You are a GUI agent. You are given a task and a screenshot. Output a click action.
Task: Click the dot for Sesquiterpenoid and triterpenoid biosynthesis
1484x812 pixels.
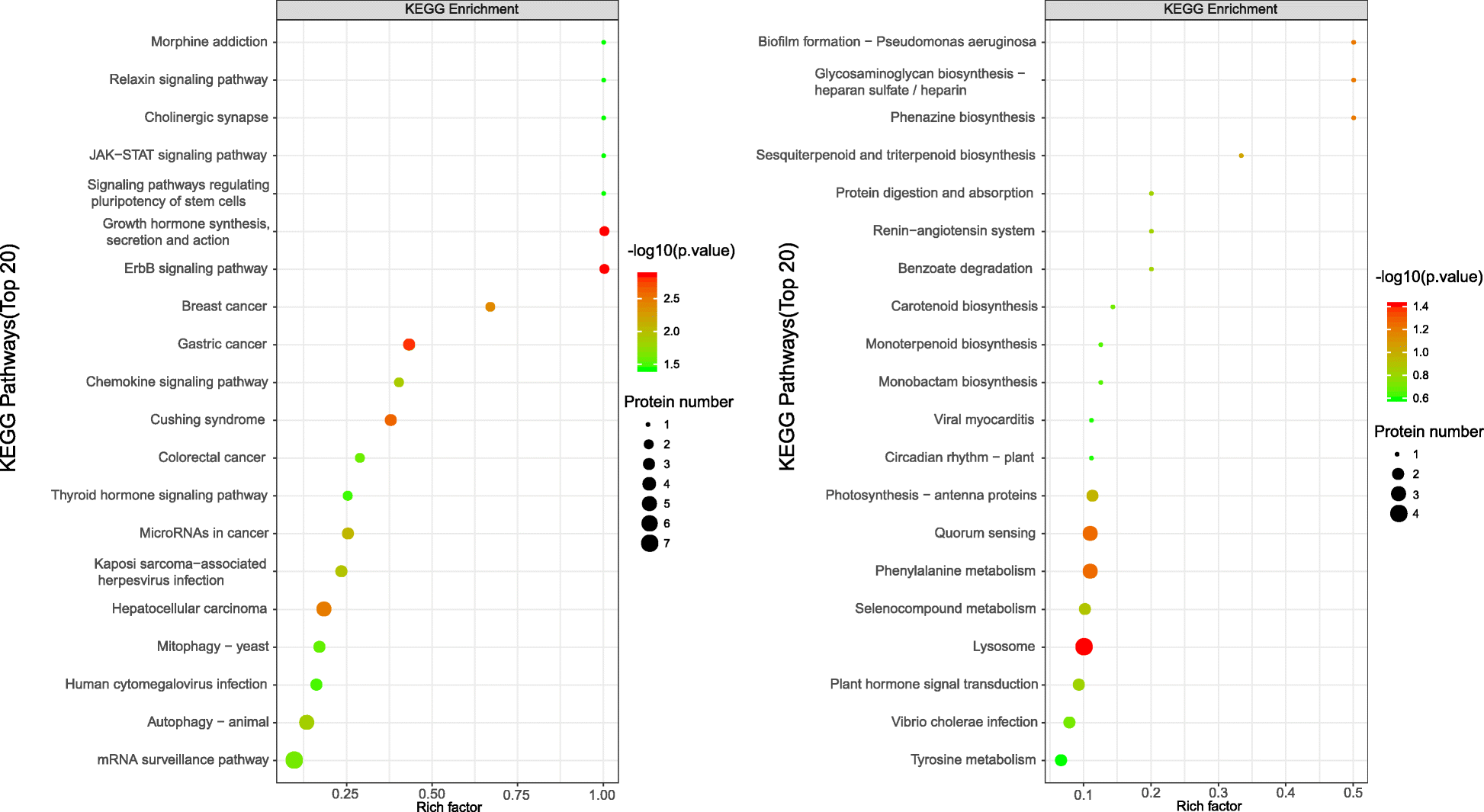[1241, 156]
